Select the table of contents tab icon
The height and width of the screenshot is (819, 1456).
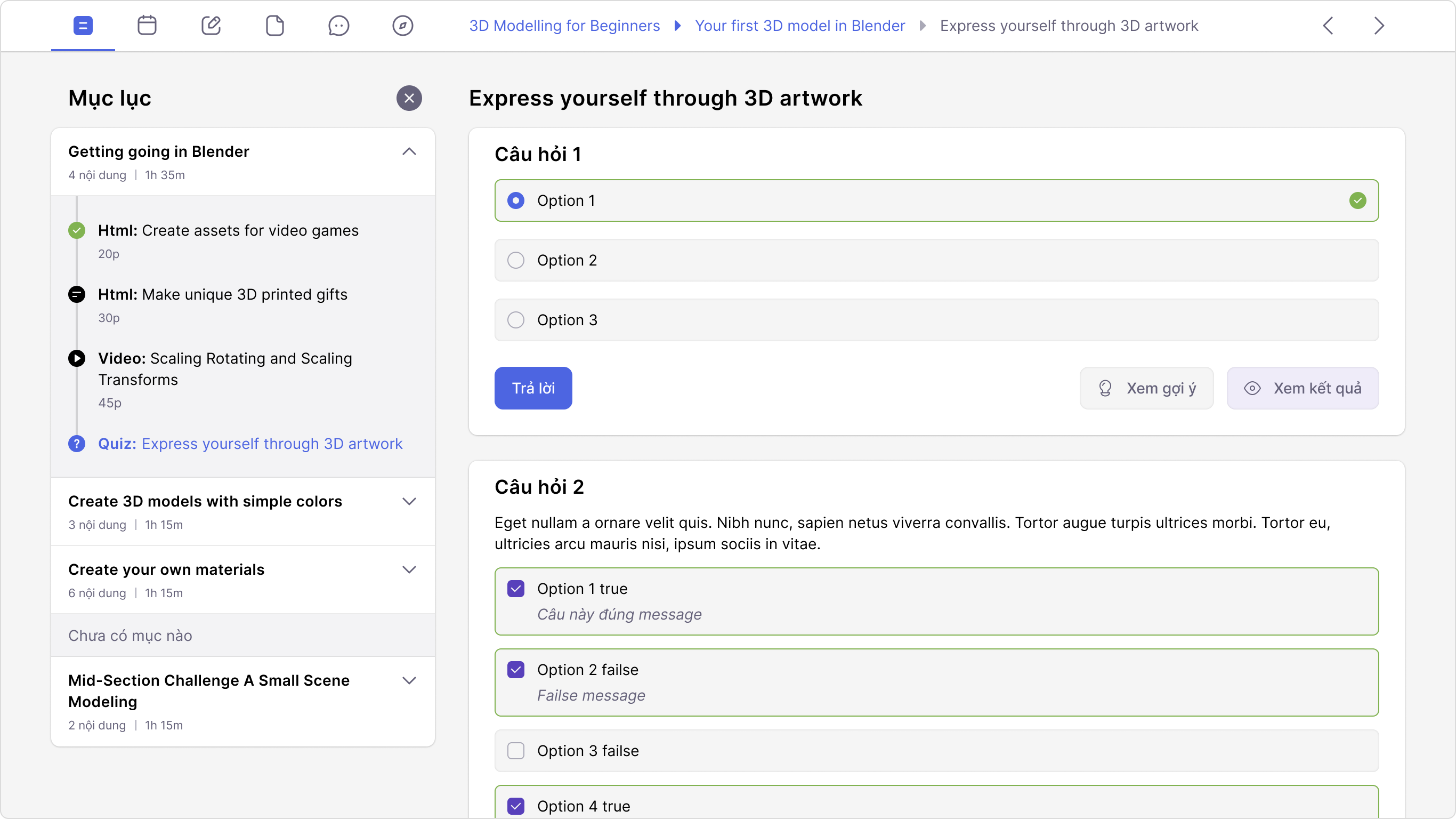click(83, 26)
